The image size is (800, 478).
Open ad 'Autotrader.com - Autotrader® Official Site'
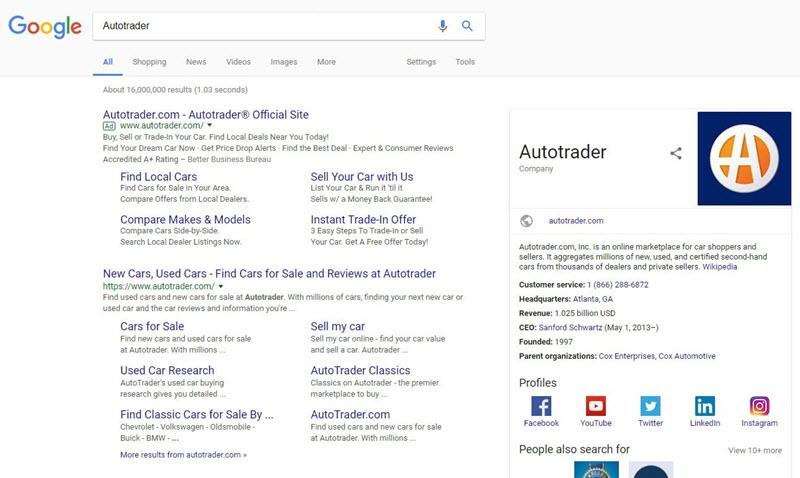tap(206, 114)
